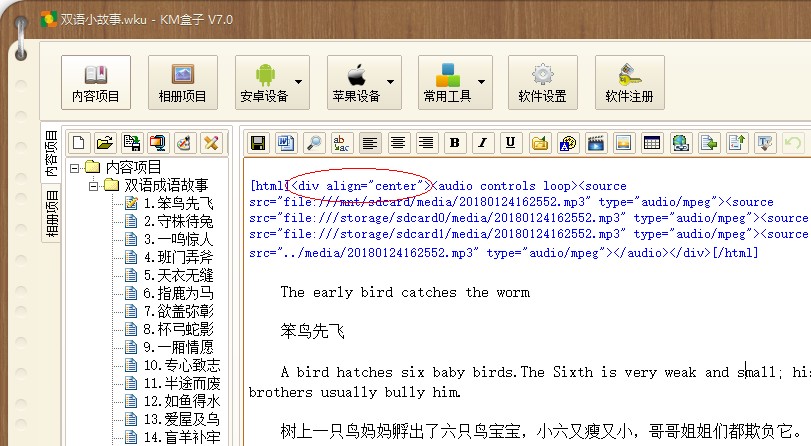811x446 pixels.
Task: Open the 安卓设备 dropdown arrow
Action: tap(299, 82)
